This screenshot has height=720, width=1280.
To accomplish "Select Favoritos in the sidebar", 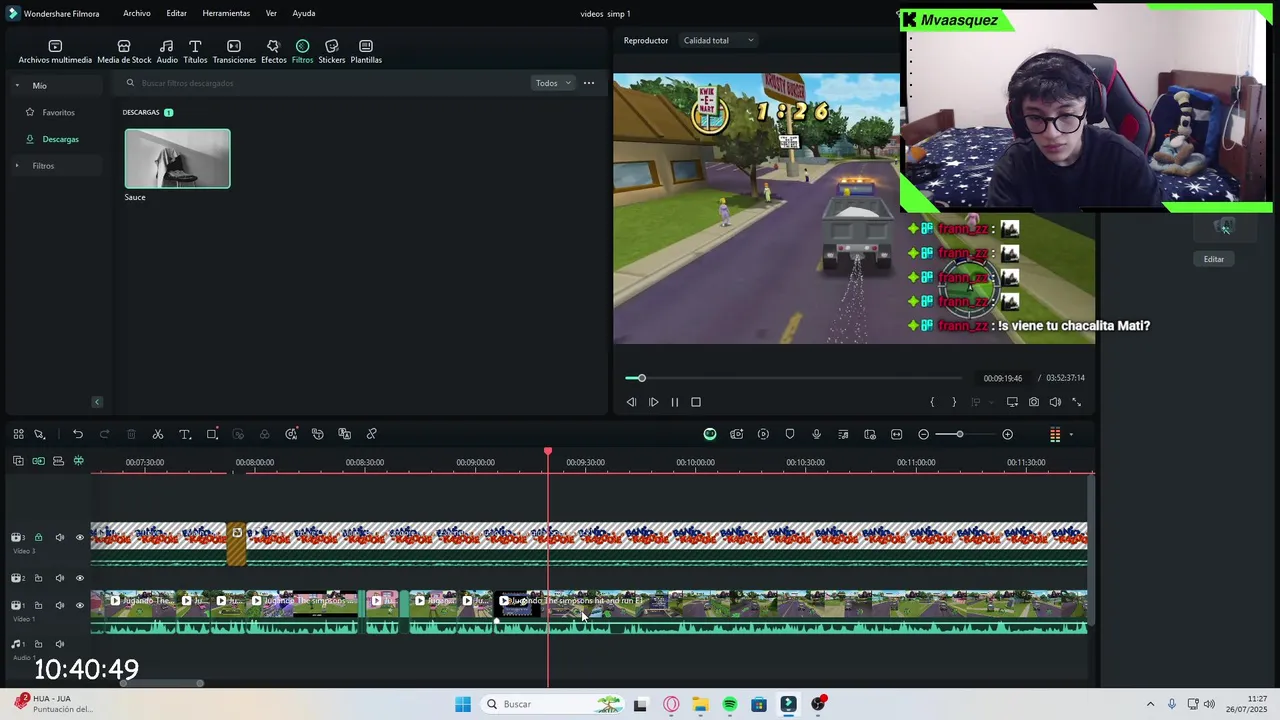I will [58, 112].
